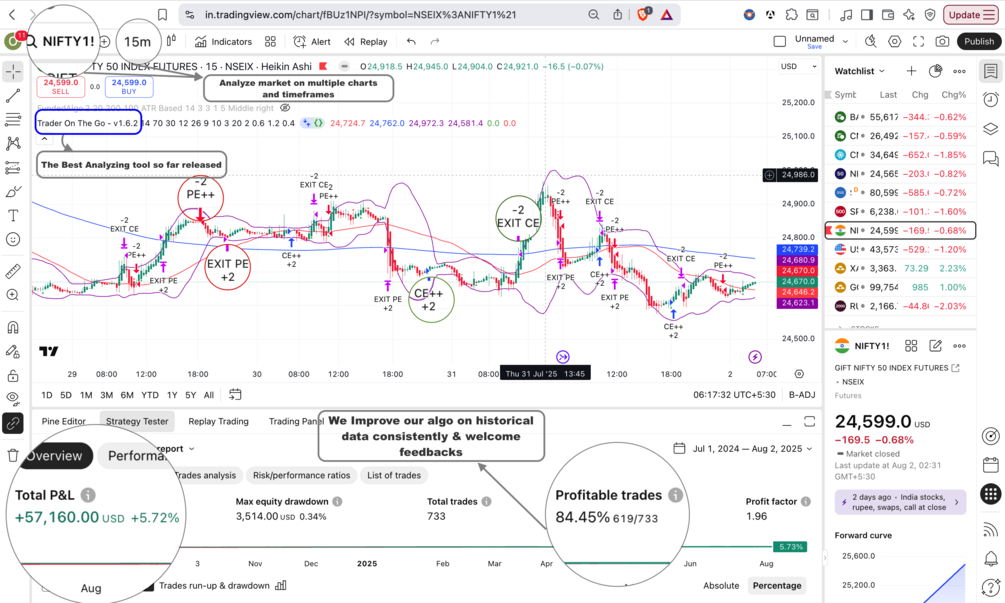Select the trend line drawing tool
Viewport: 1005px width, 603px height.
pyautogui.click(x=13, y=96)
